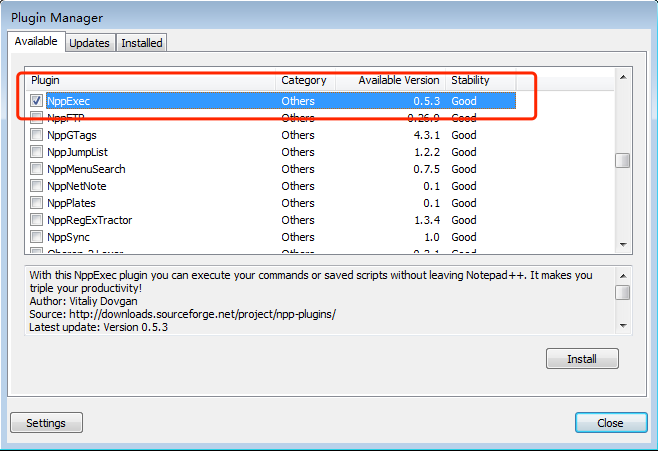The height and width of the screenshot is (452, 658).
Task: Select the NppSync plugin name
Action: coord(68,237)
